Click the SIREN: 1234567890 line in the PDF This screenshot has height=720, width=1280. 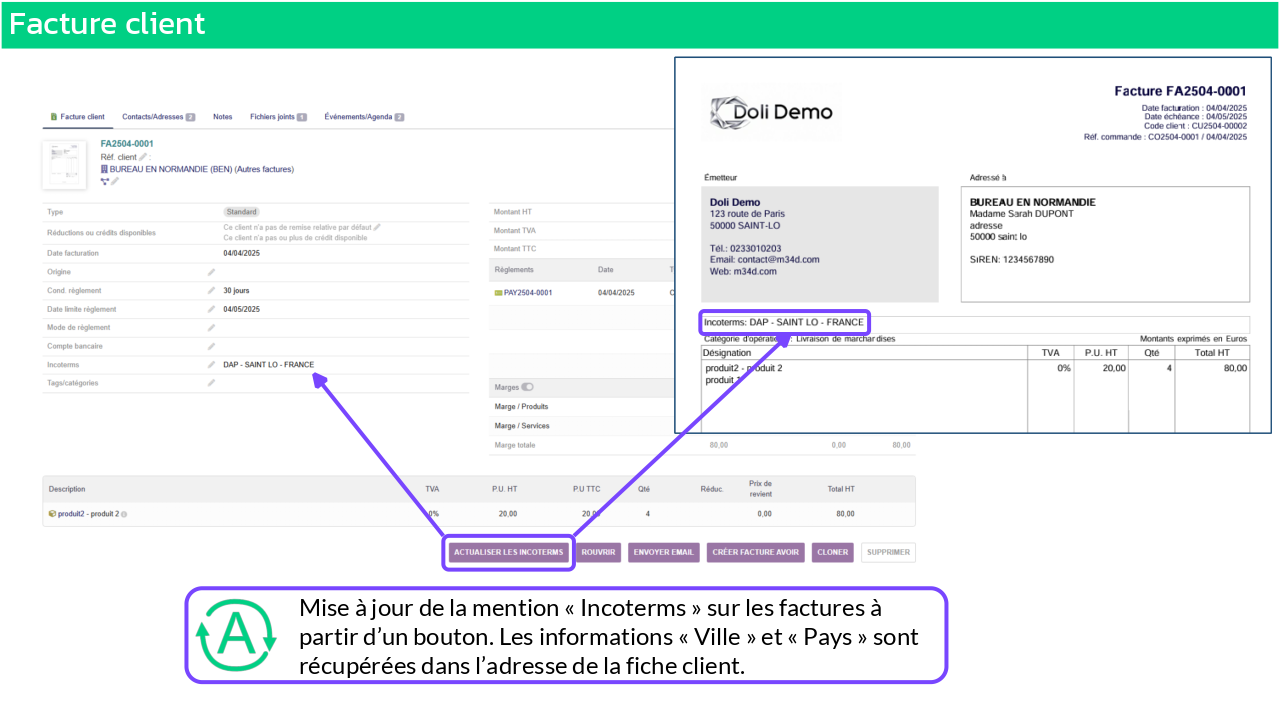pos(1012,260)
